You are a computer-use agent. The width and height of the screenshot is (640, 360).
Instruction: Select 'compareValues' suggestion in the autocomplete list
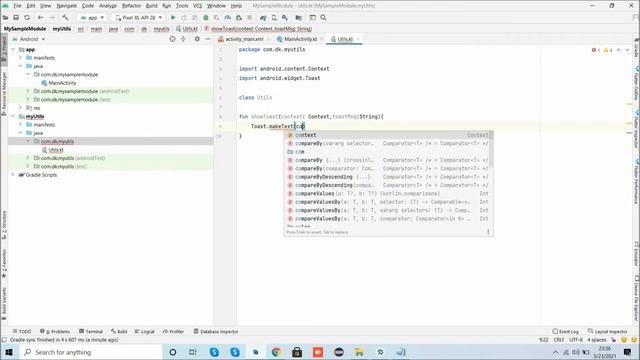click(388, 193)
